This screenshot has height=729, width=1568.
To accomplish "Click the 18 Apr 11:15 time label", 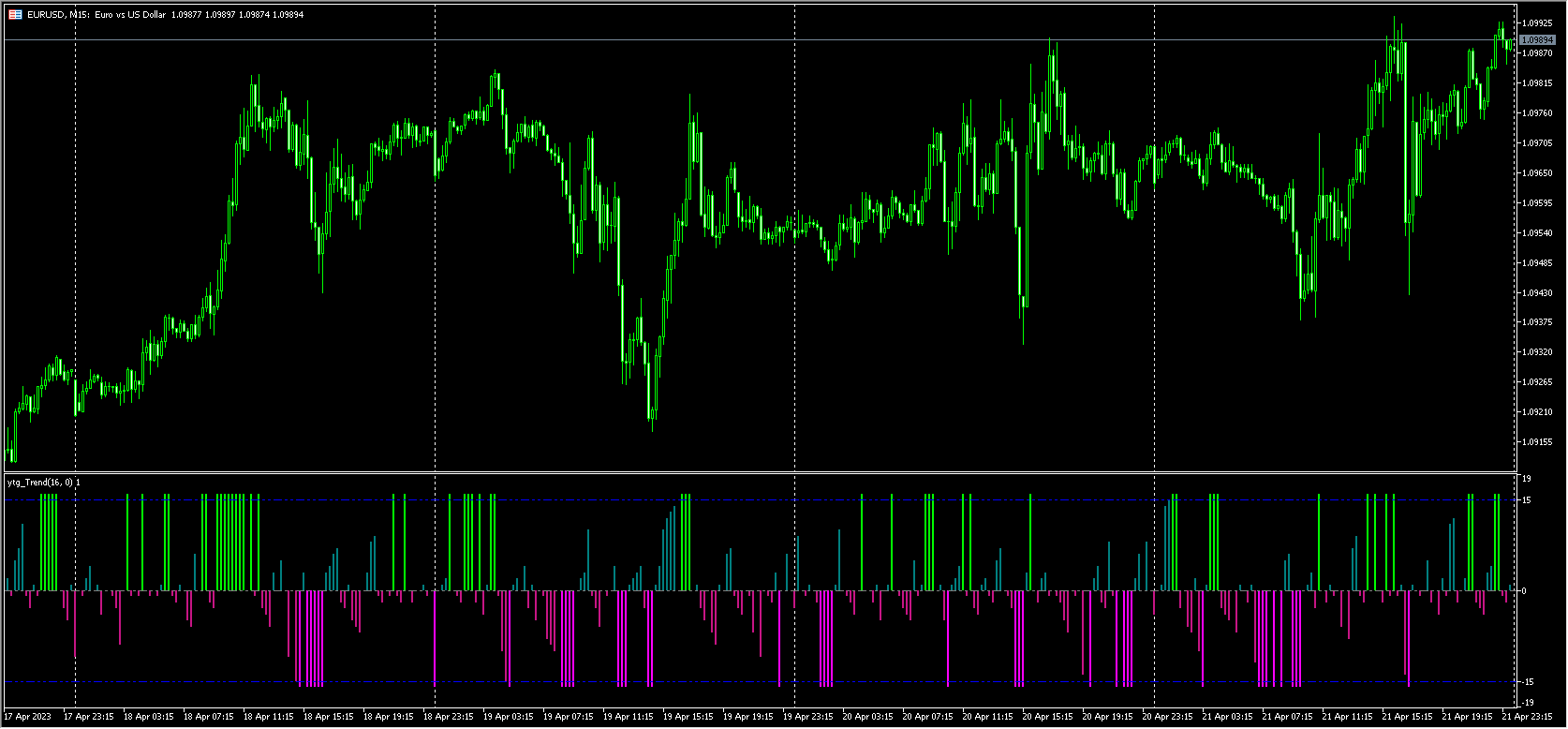I will click(x=268, y=717).
